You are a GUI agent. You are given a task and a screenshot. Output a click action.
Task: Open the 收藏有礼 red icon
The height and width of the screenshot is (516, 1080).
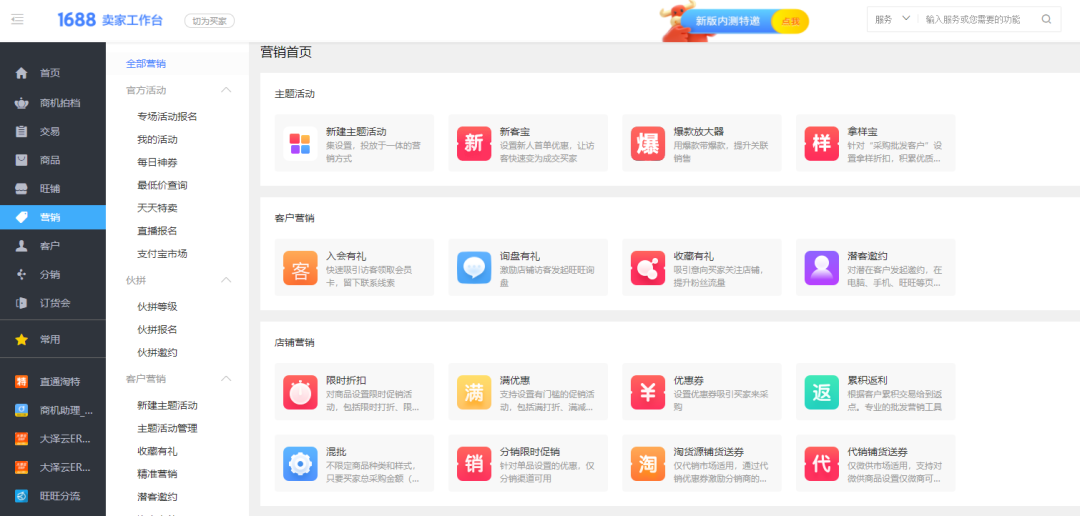click(647, 268)
